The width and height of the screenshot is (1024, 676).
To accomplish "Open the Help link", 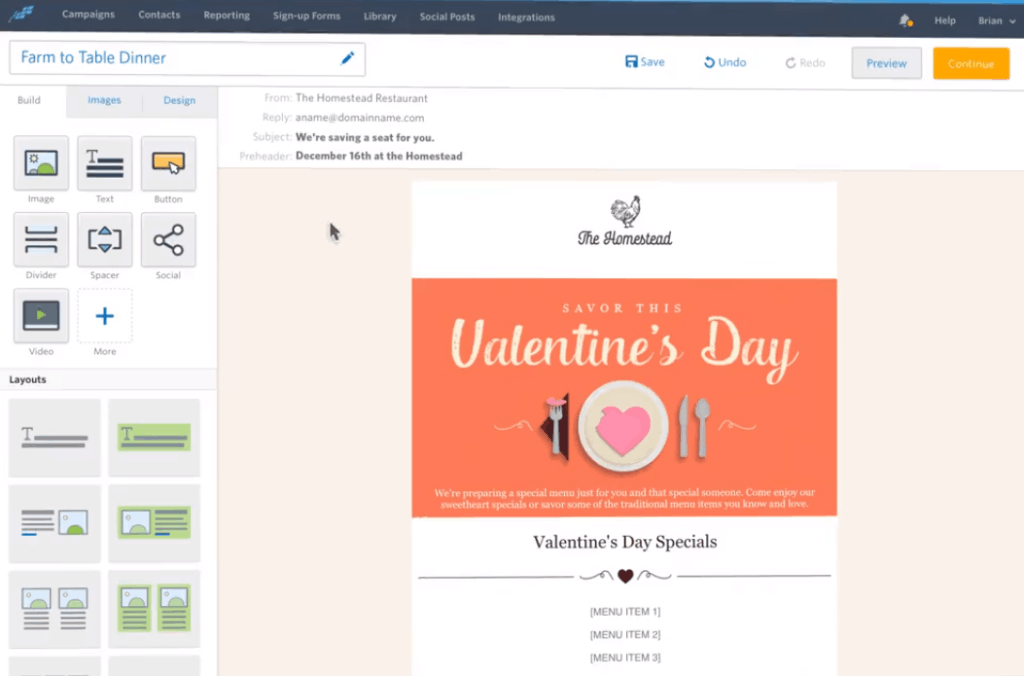I will coord(944,20).
